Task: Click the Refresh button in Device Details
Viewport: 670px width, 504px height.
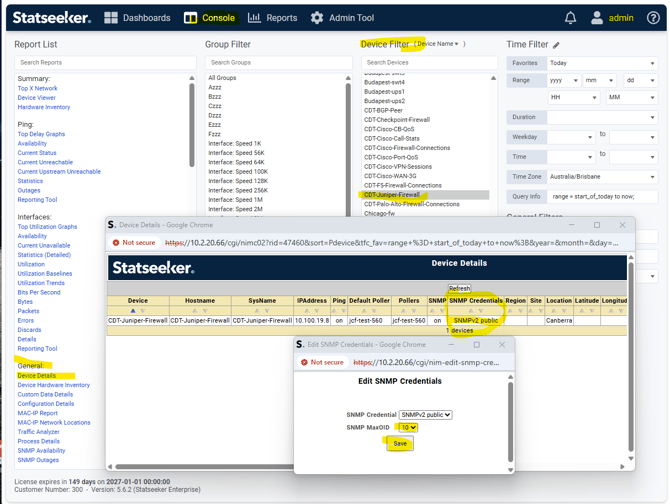Action: click(x=459, y=288)
